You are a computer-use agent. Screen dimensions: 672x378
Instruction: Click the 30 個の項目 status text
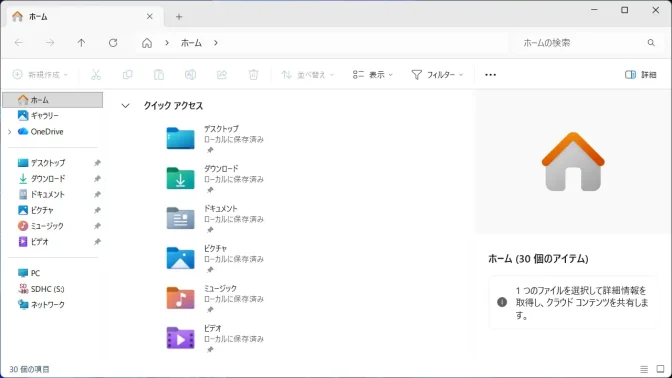(30, 369)
